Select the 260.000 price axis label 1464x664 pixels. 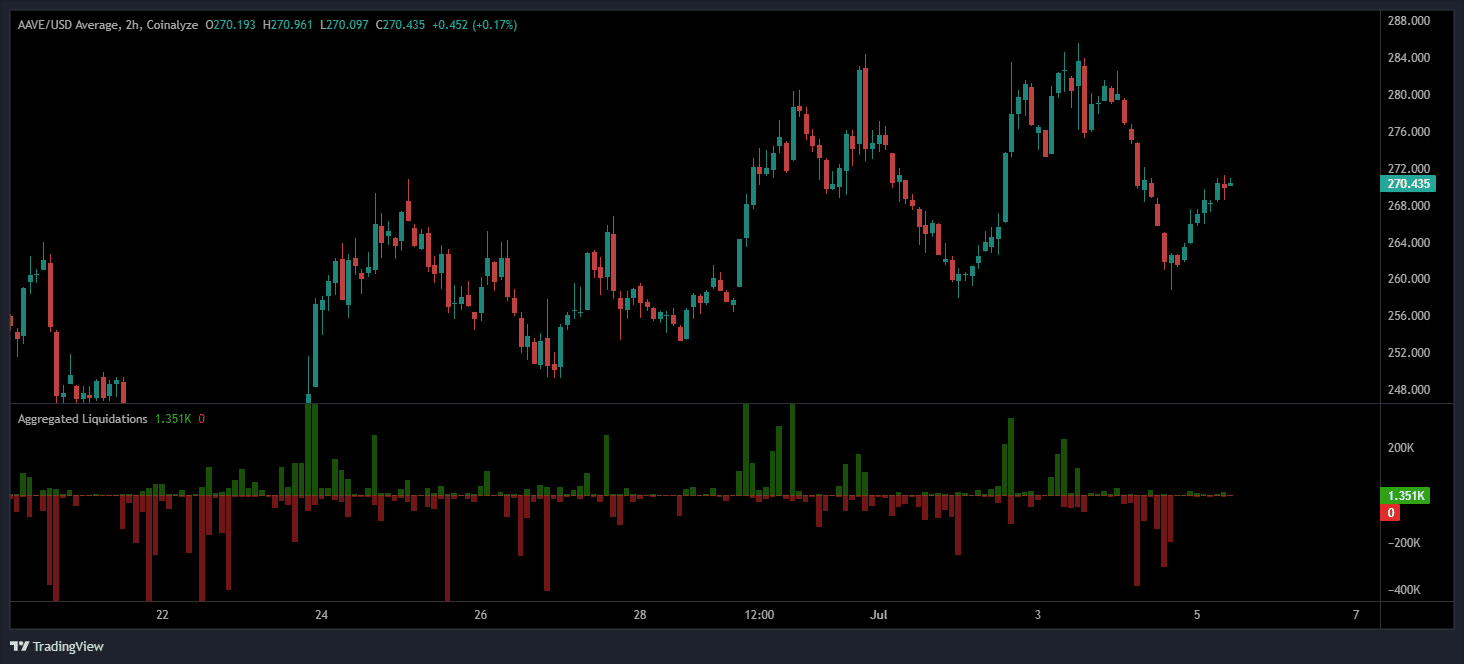coord(1409,279)
